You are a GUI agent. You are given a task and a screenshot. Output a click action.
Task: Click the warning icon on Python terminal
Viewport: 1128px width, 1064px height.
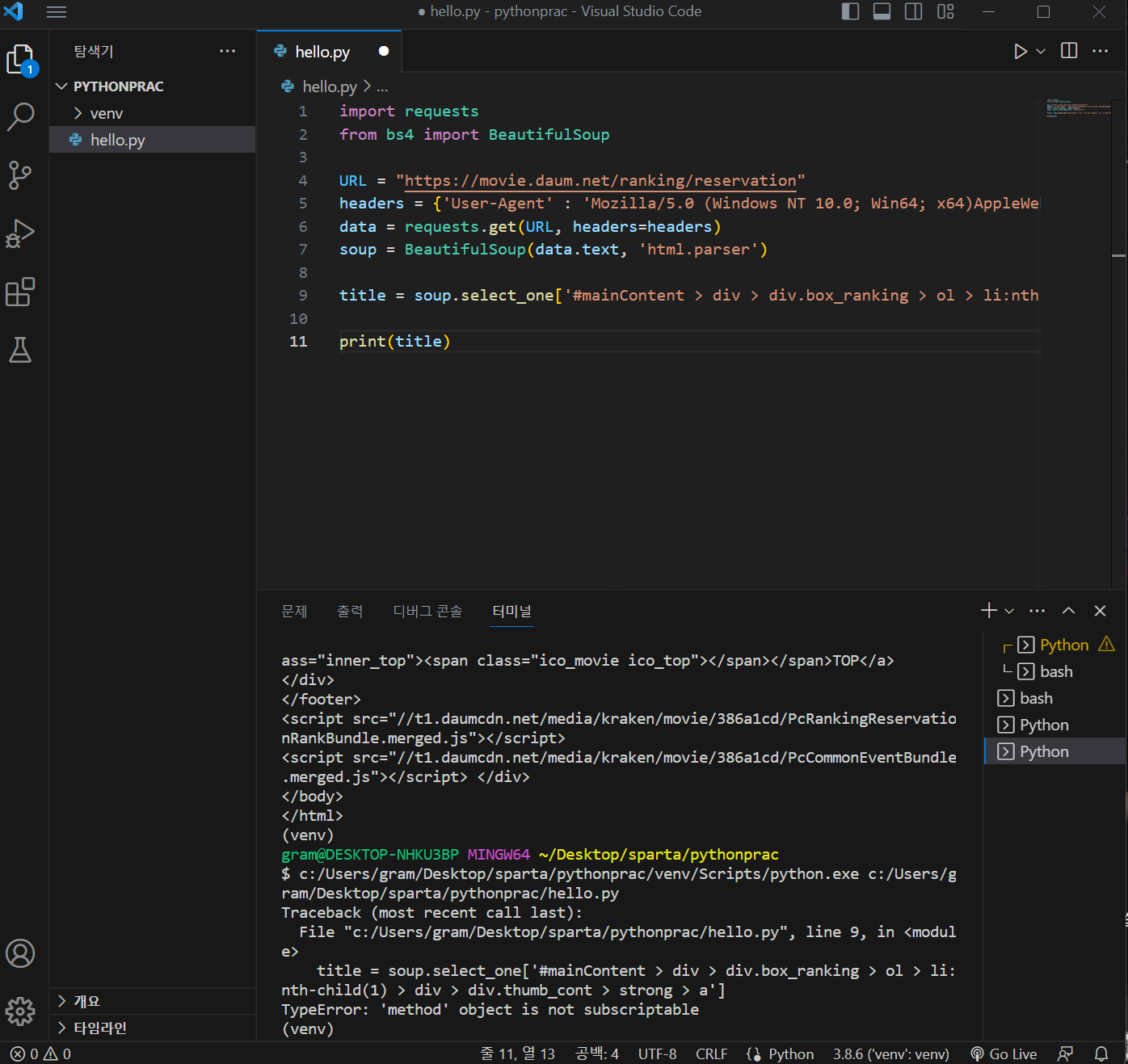pyautogui.click(x=1106, y=644)
